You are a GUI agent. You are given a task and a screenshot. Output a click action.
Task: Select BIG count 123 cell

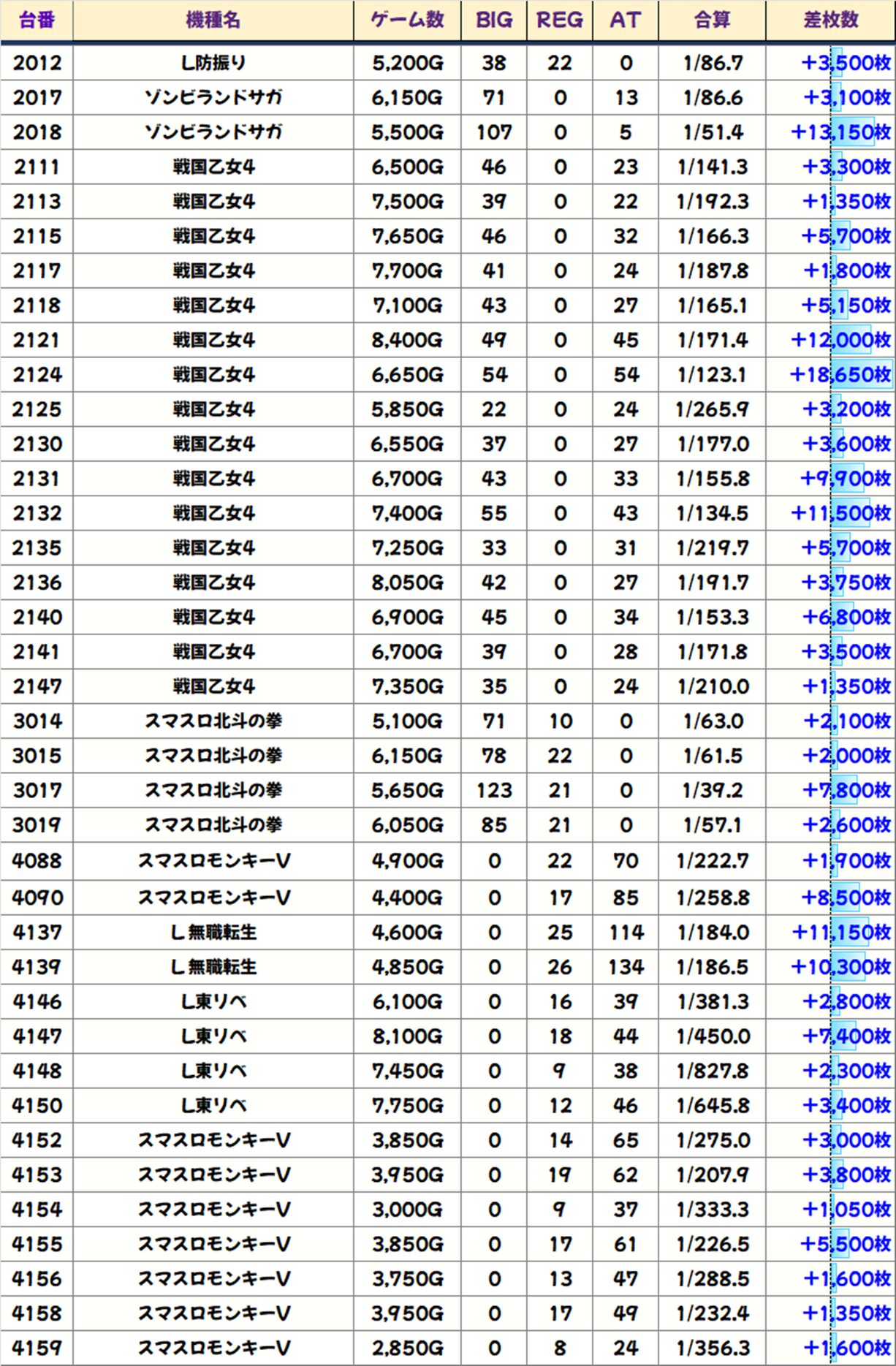(x=494, y=790)
